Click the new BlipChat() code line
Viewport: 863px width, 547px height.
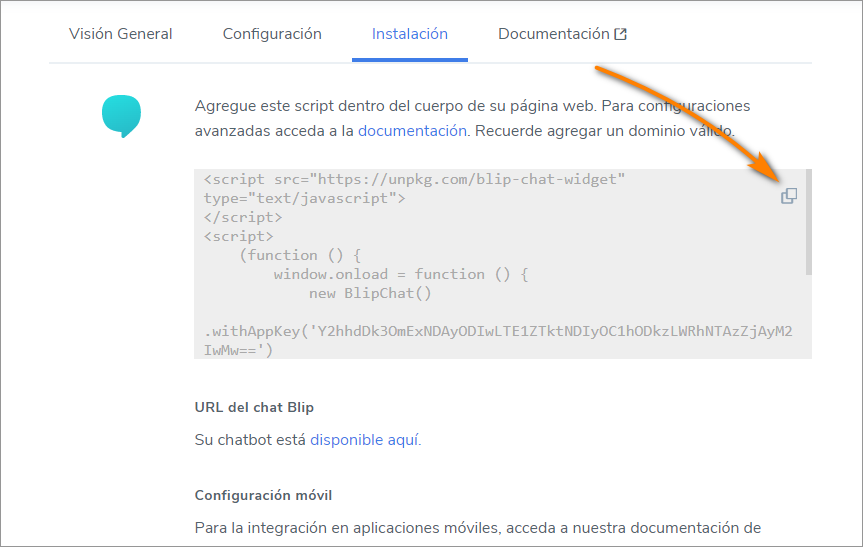click(370, 293)
